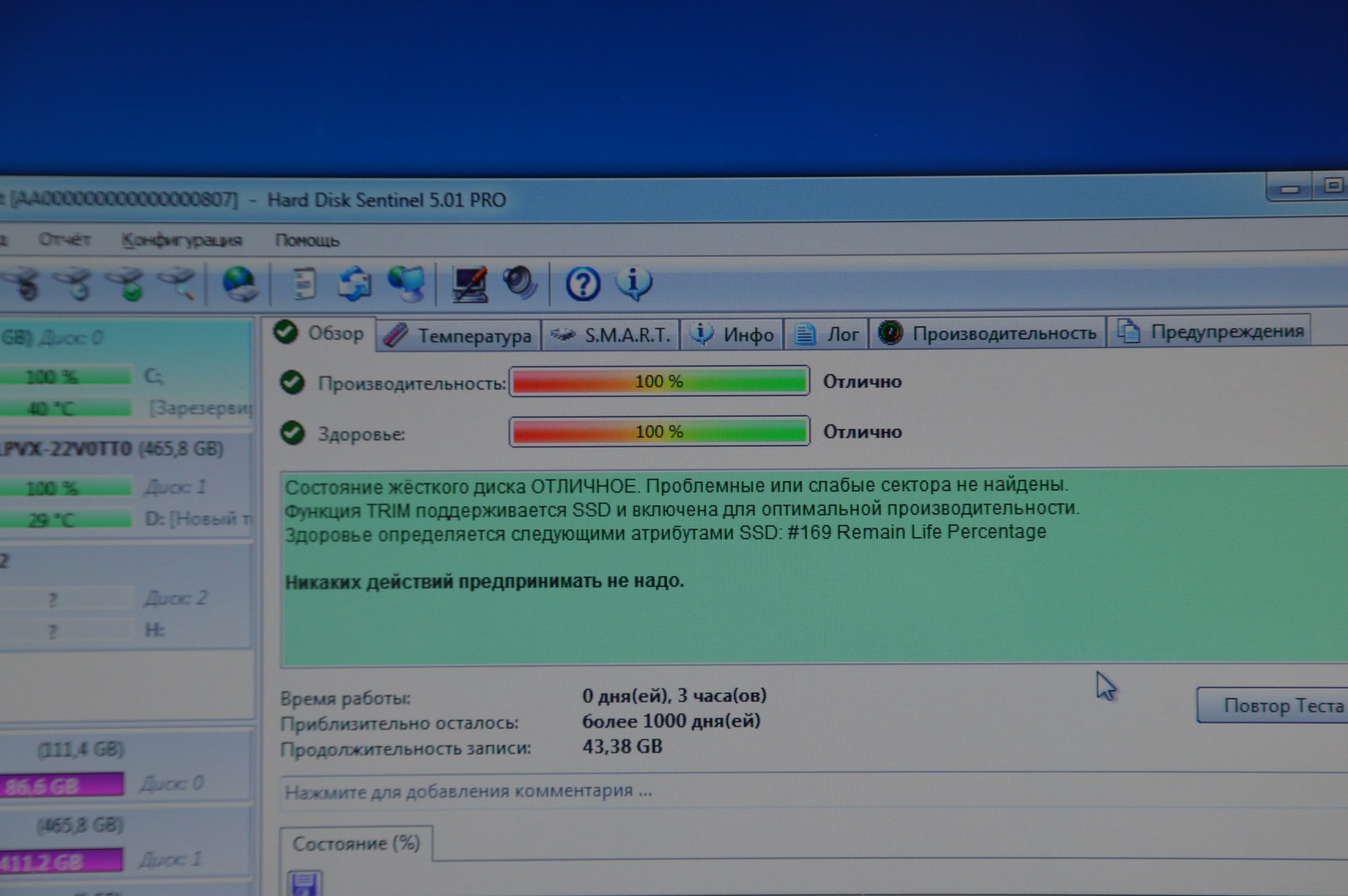Click the globe and monitor network icon
The width and height of the screenshot is (1348, 896).
click(x=407, y=284)
